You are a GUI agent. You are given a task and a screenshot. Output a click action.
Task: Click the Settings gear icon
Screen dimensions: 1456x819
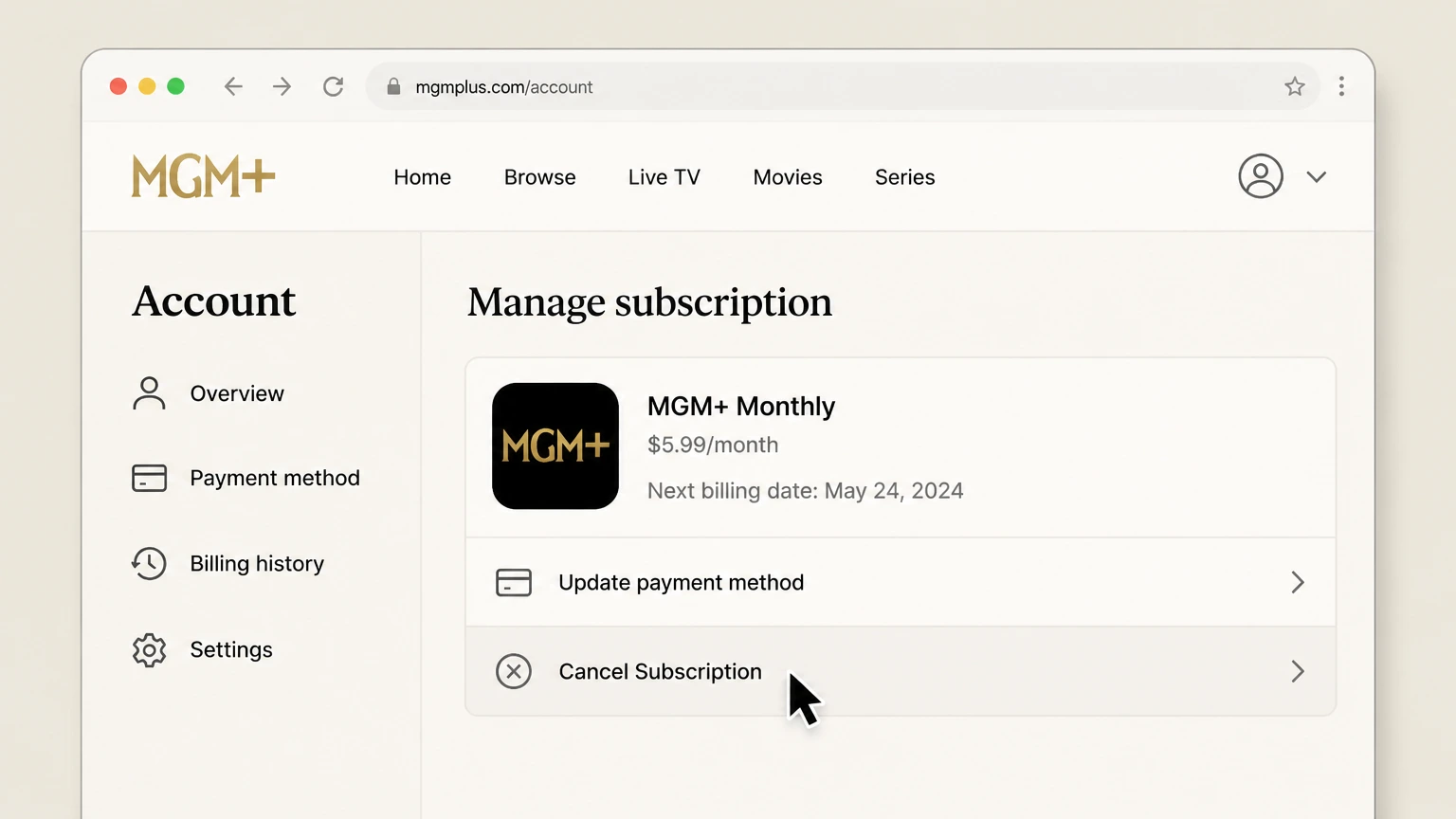coord(149,650)
